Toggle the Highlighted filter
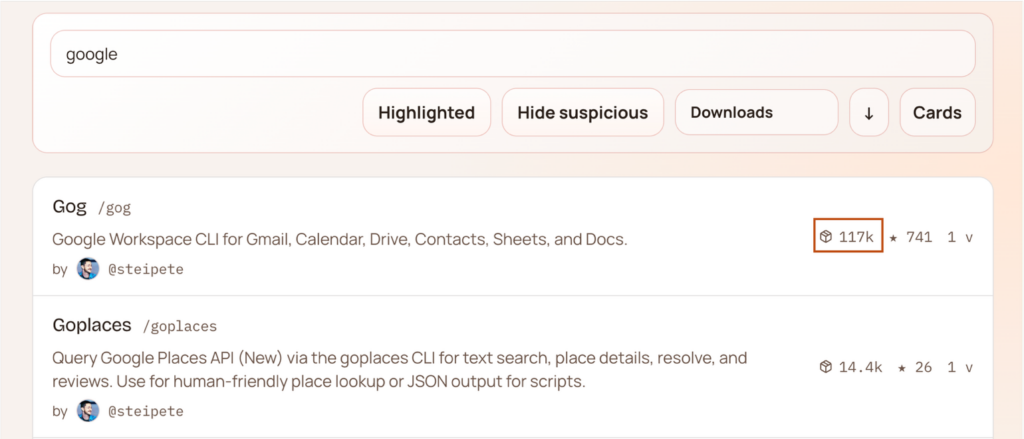 [426, 113]
